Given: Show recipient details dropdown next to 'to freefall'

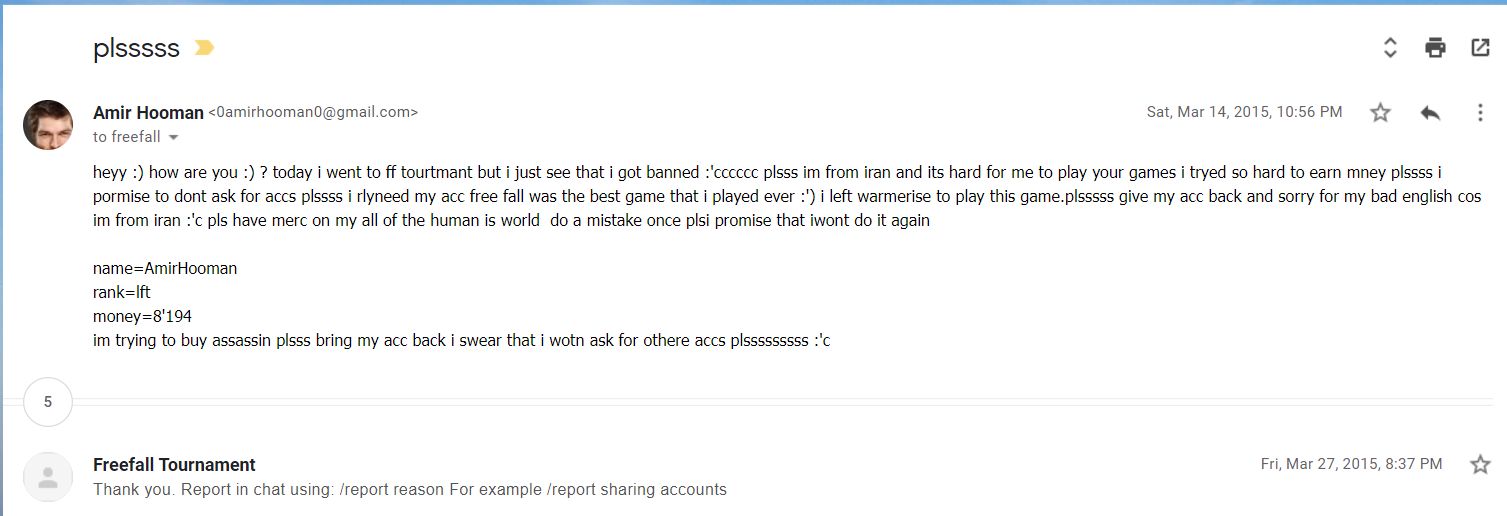Looking at the screenshot, I should coord(173,138).
